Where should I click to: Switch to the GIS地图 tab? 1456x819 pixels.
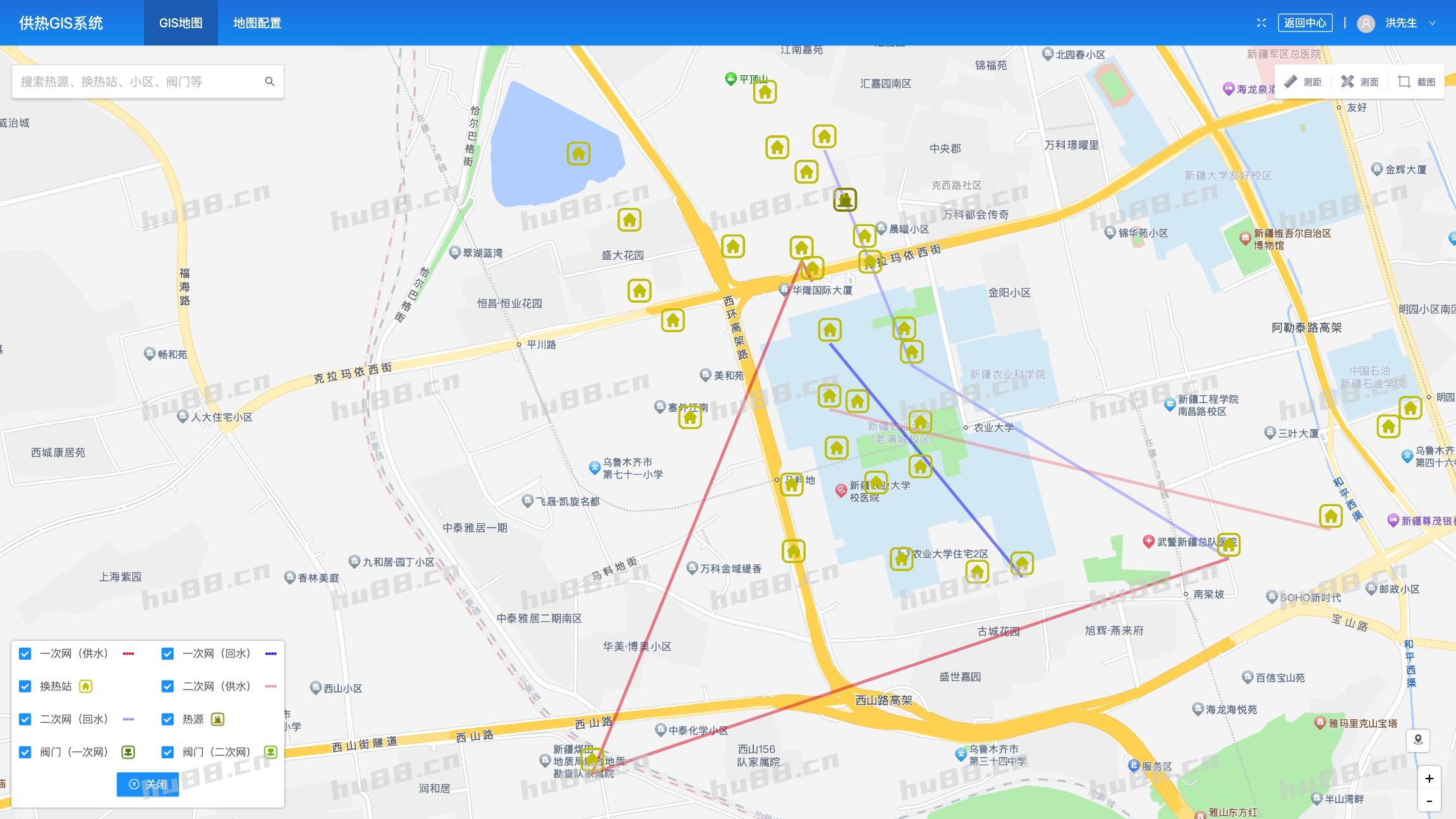pyautogui.click(x=181, y=23)
